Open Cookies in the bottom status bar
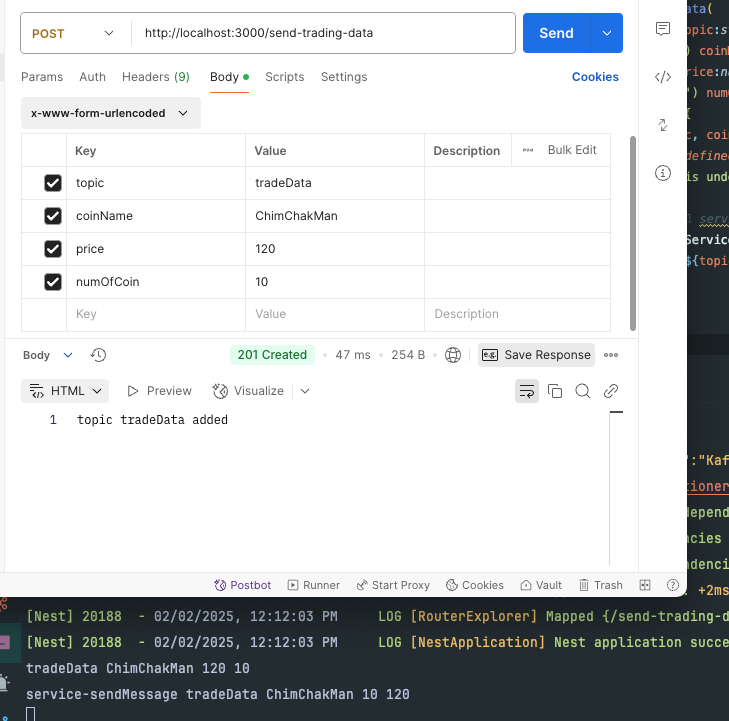Viewport: 729px width, 721px height. pyautogui.click(x=475, y=585)
